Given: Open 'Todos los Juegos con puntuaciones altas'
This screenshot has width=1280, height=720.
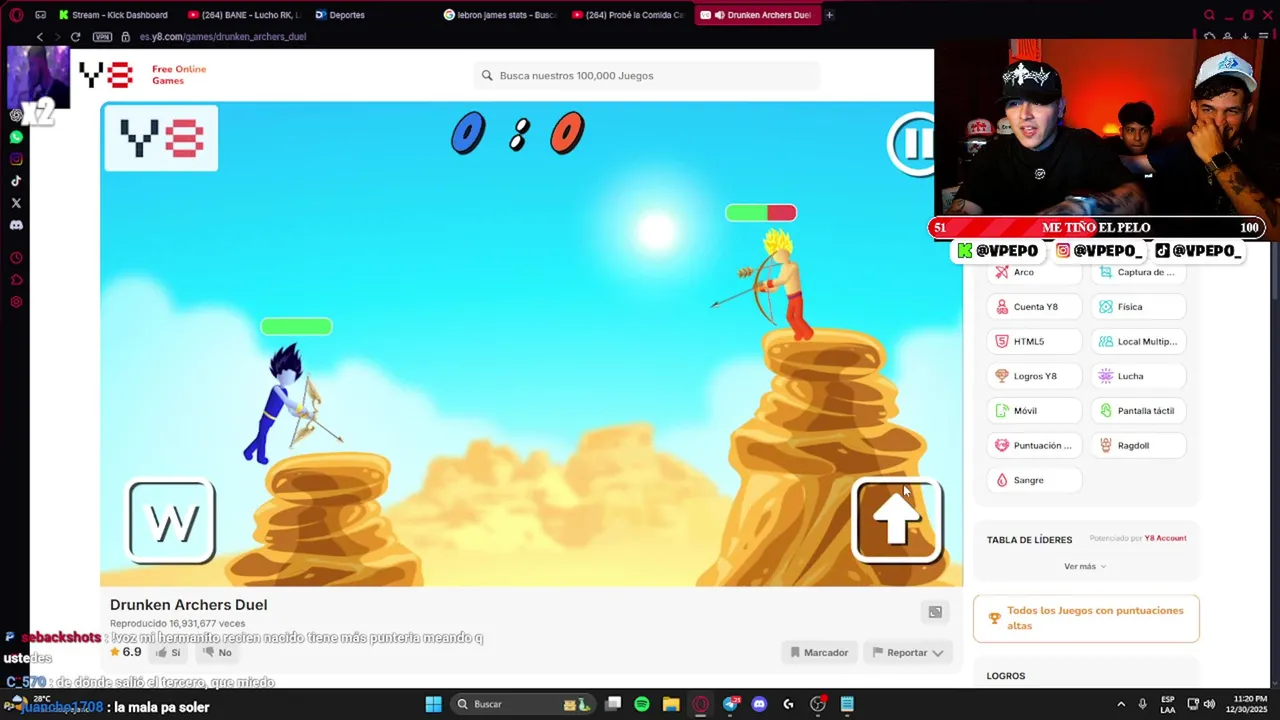Looking at the screenshot, I should tap(1086, 618).
